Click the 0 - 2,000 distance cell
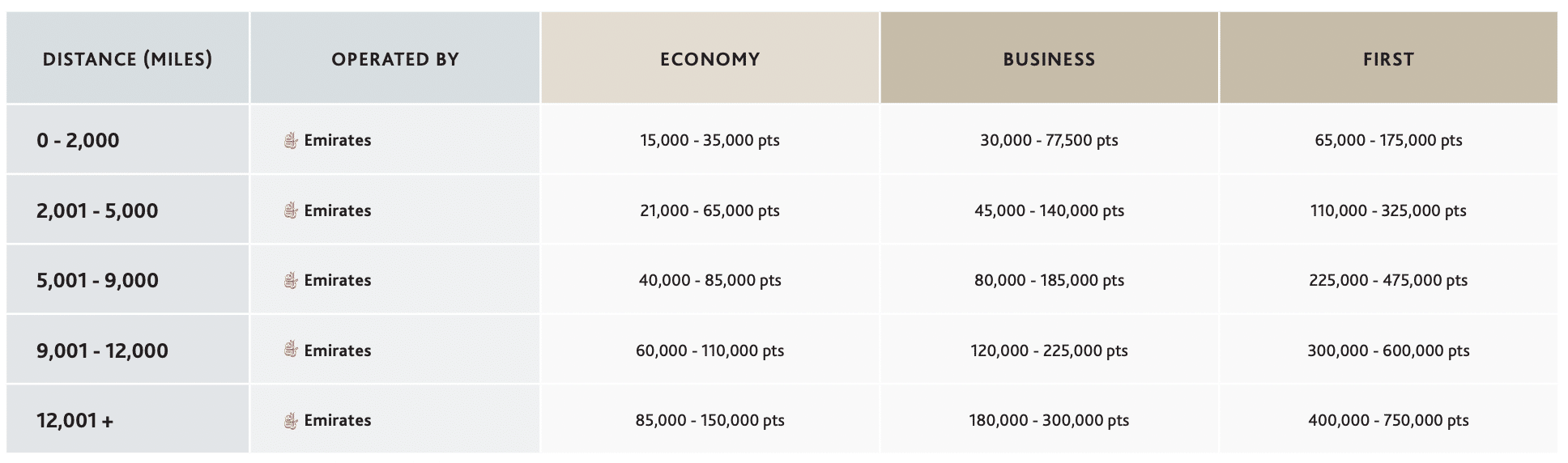This screenshot has width=1568, height=463. (x=78, y=141)
